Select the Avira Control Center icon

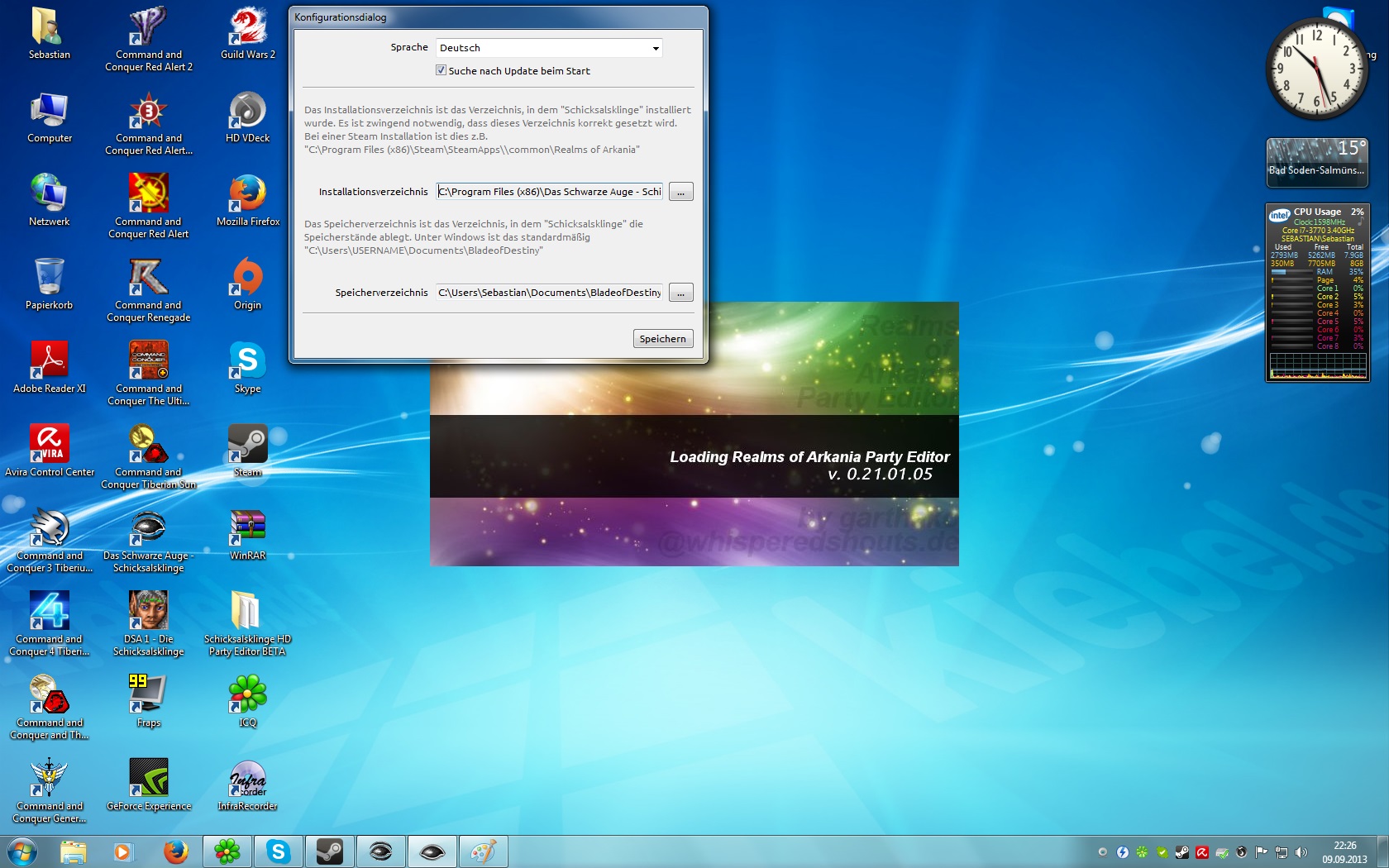coord(50,452)
